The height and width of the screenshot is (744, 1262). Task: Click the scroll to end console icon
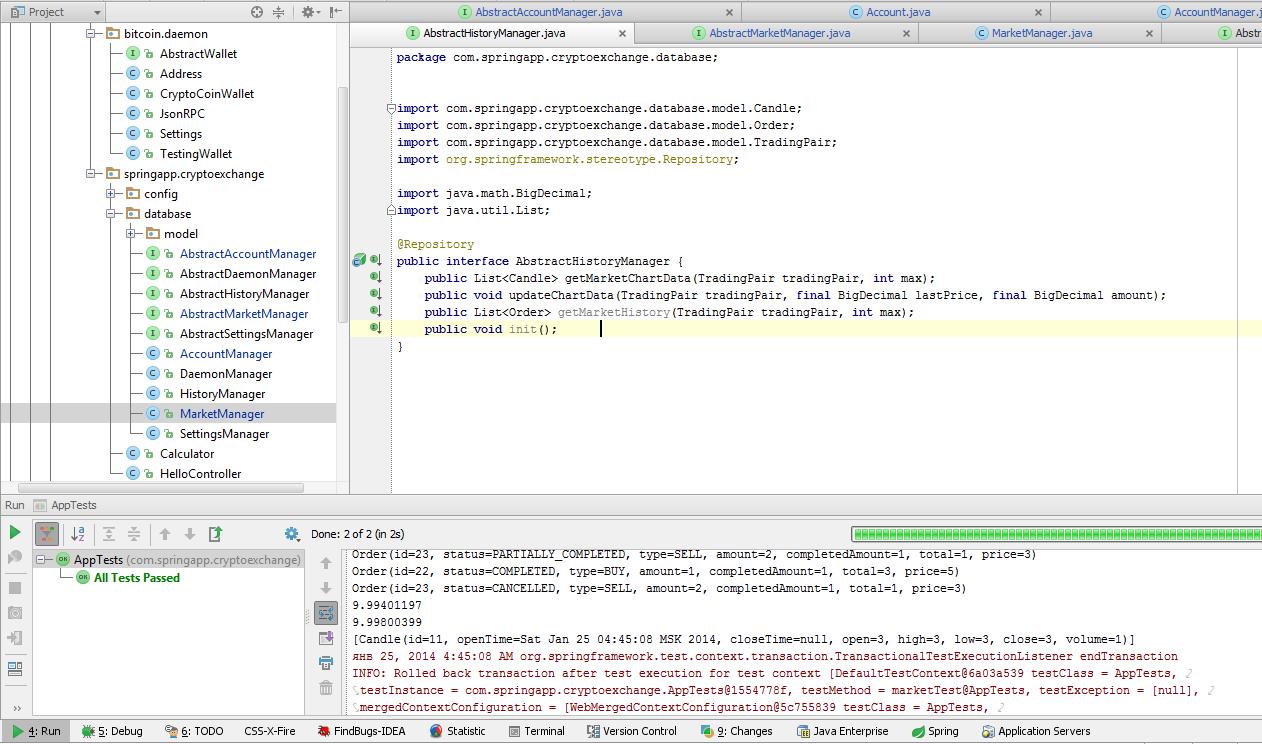pyautogui.click(x=326, y=637)
